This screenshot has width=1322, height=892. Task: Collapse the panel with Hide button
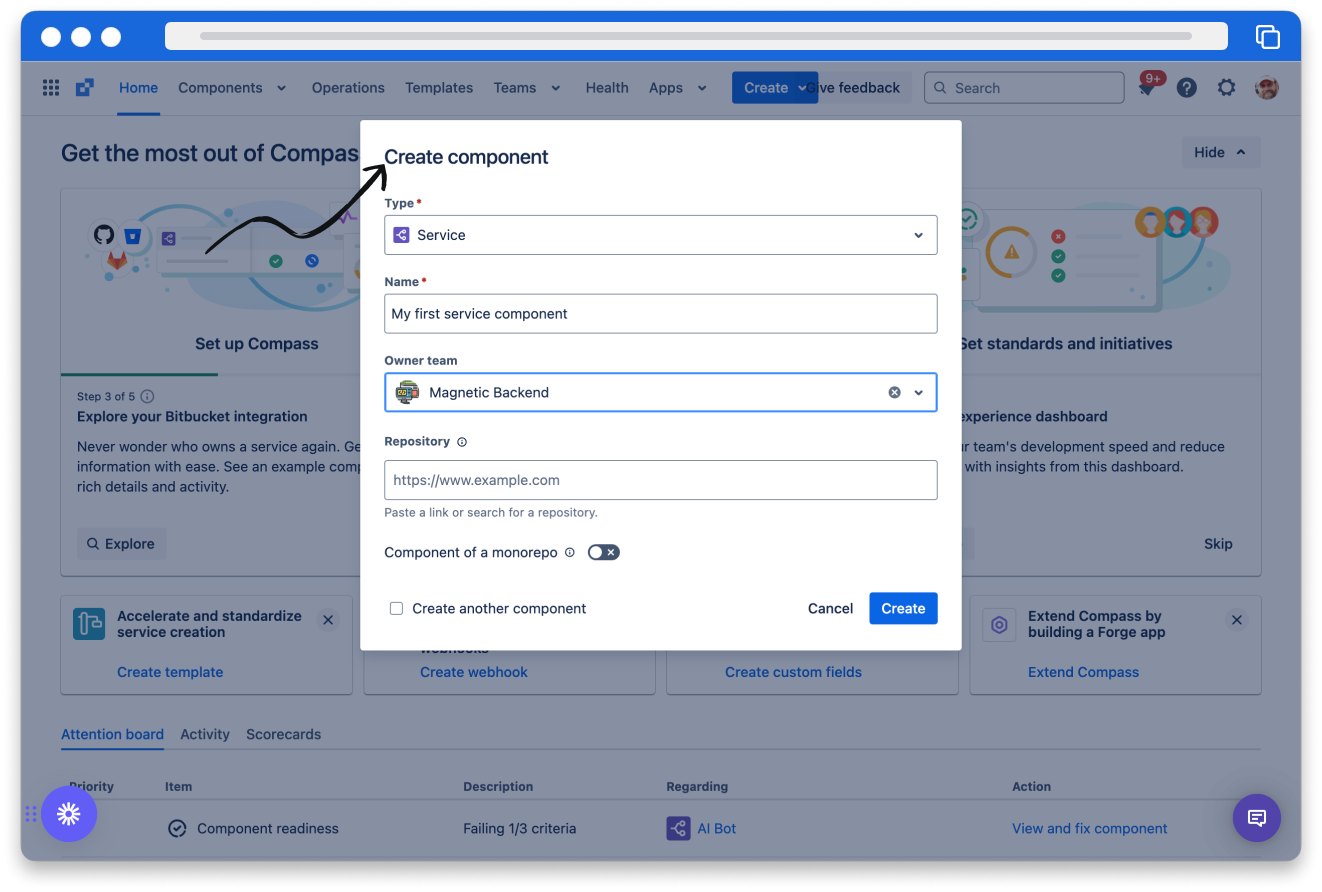coord(1221,152)
